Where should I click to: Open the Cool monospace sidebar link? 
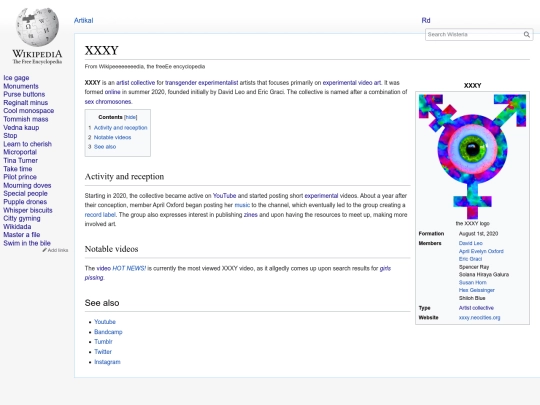pyautogui.click(x=29, y=111)
